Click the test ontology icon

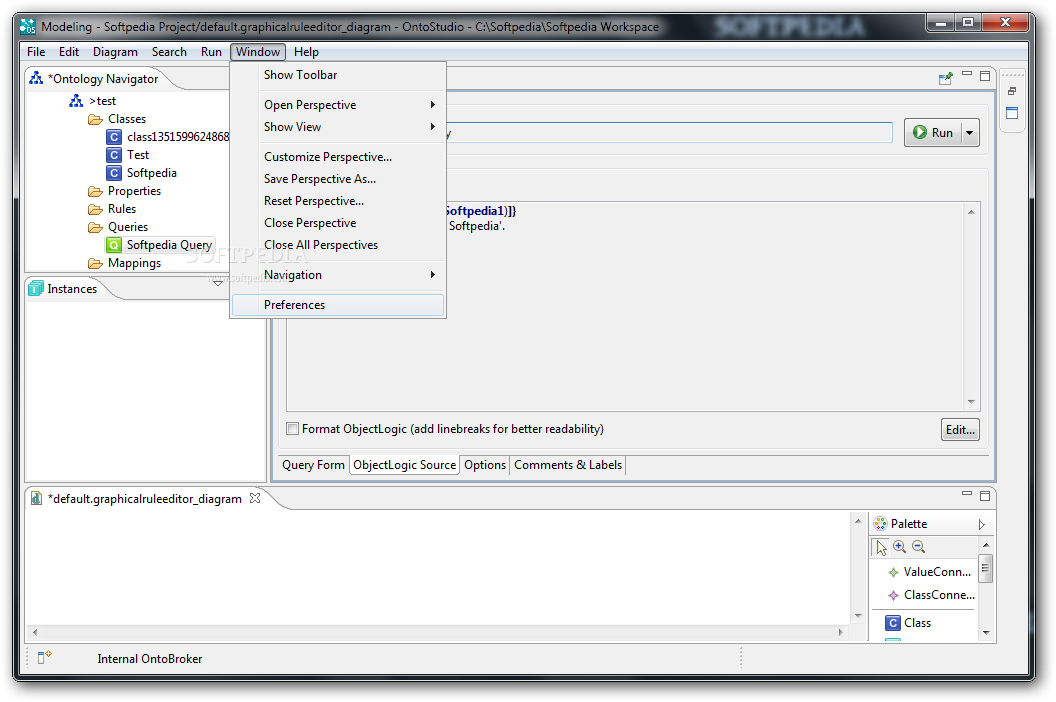(x=76, y=101)
